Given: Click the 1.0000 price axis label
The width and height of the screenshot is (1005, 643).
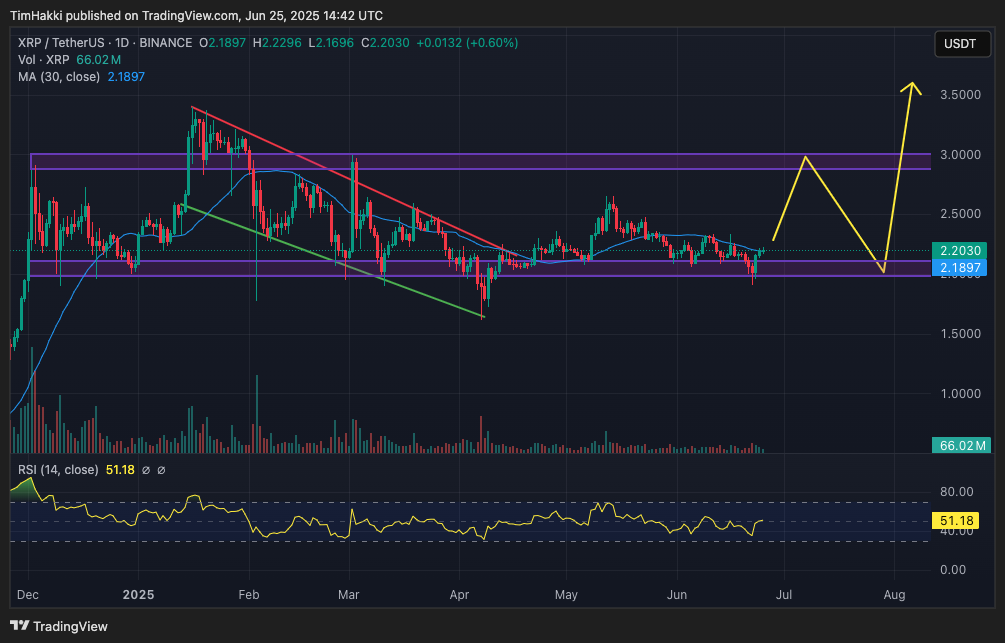Looking at the screenshot, I should click(960, 394).
